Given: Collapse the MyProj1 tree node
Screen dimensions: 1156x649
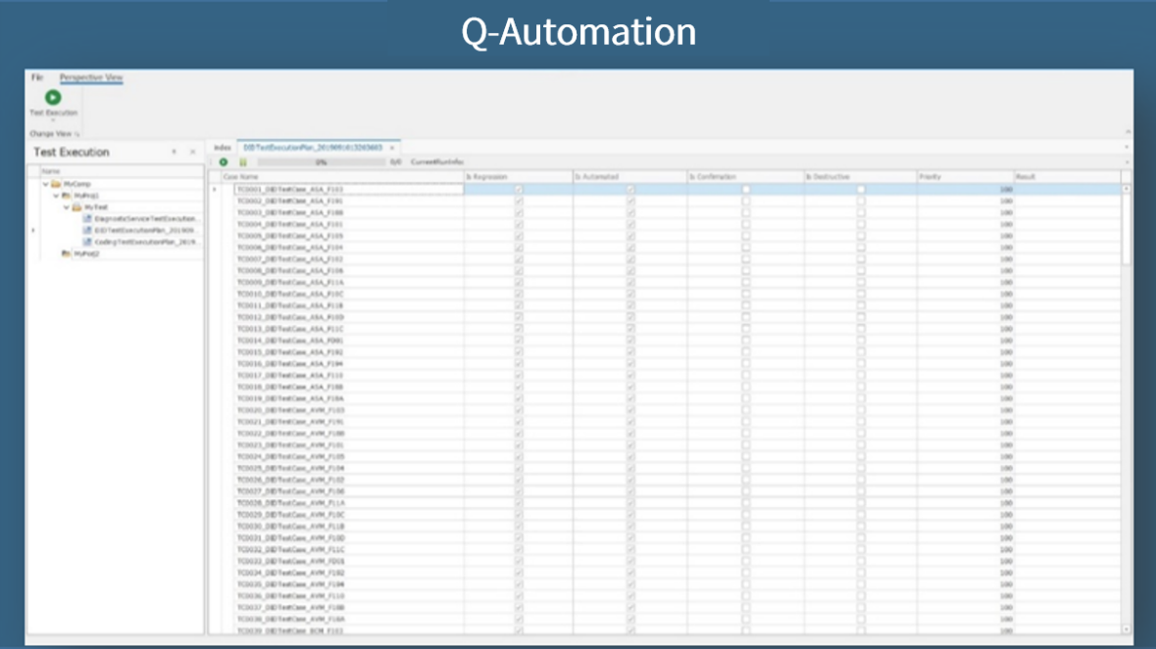Looking at the screenshot, I should pos(55,196).
